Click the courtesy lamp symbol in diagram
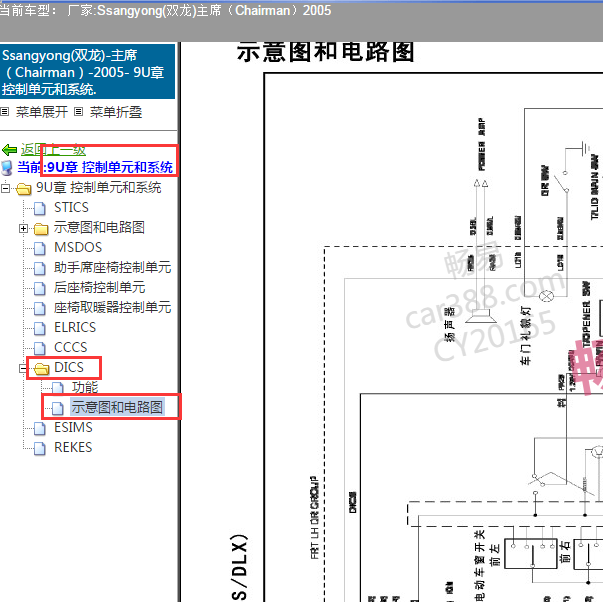603x602 pixels. click(546, 297)
